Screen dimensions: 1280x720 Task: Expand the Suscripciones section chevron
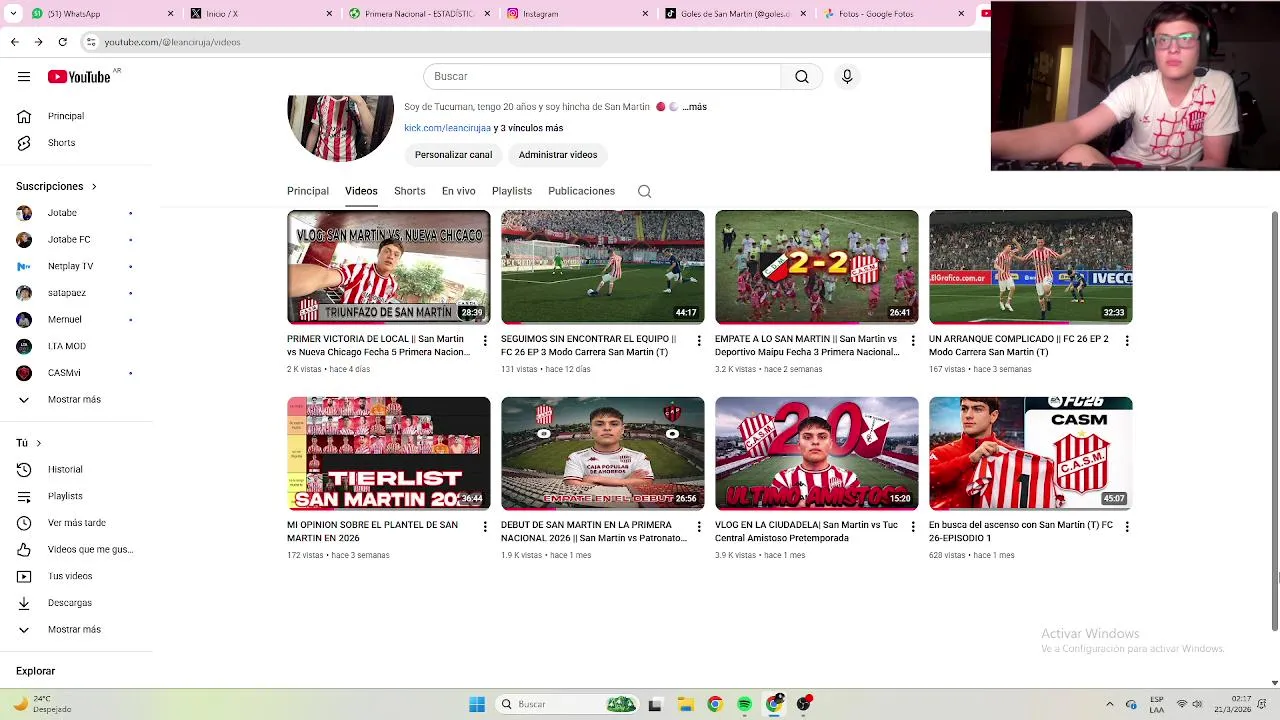94,186
